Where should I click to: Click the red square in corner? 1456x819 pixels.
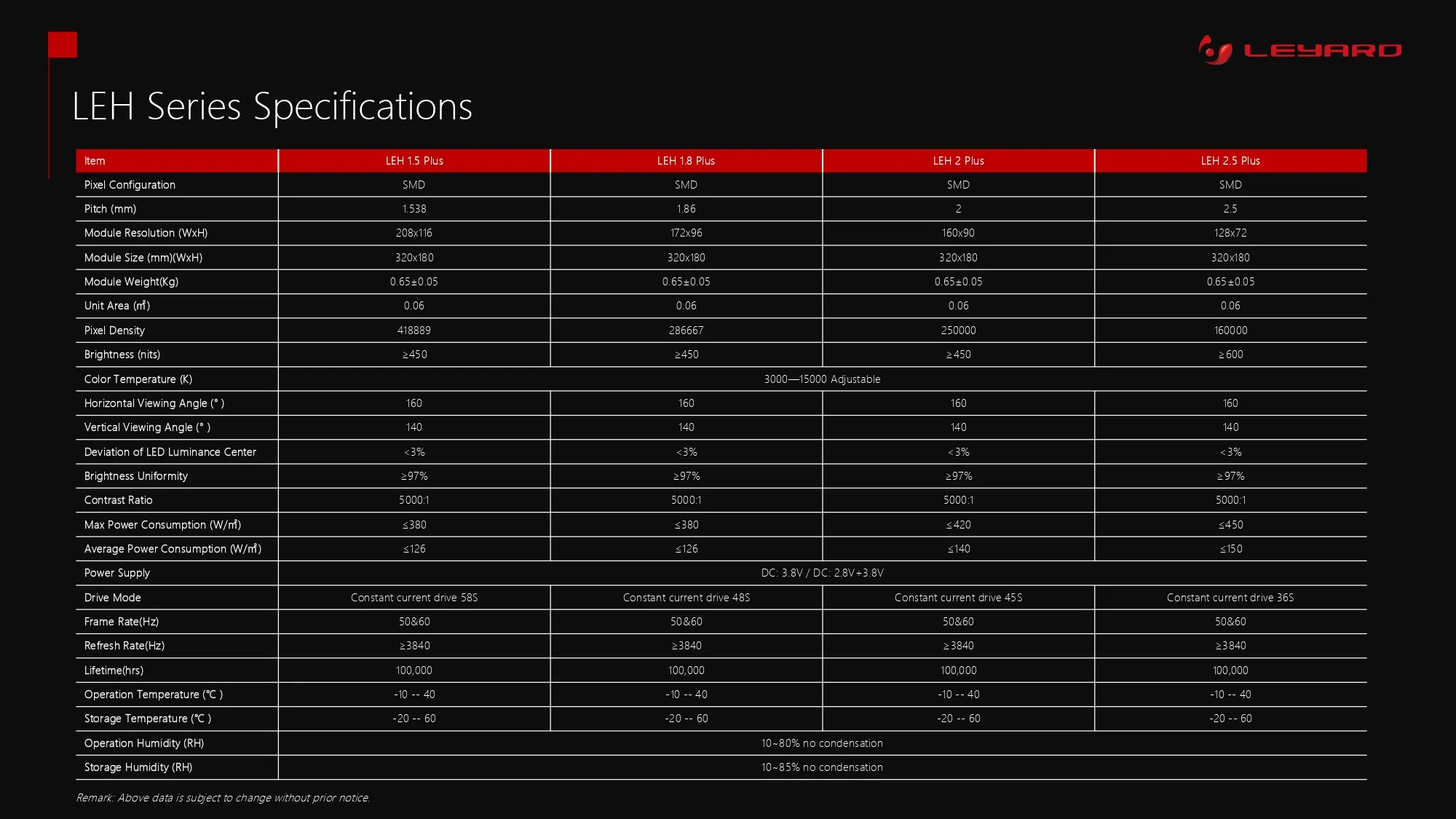point(63,44)
